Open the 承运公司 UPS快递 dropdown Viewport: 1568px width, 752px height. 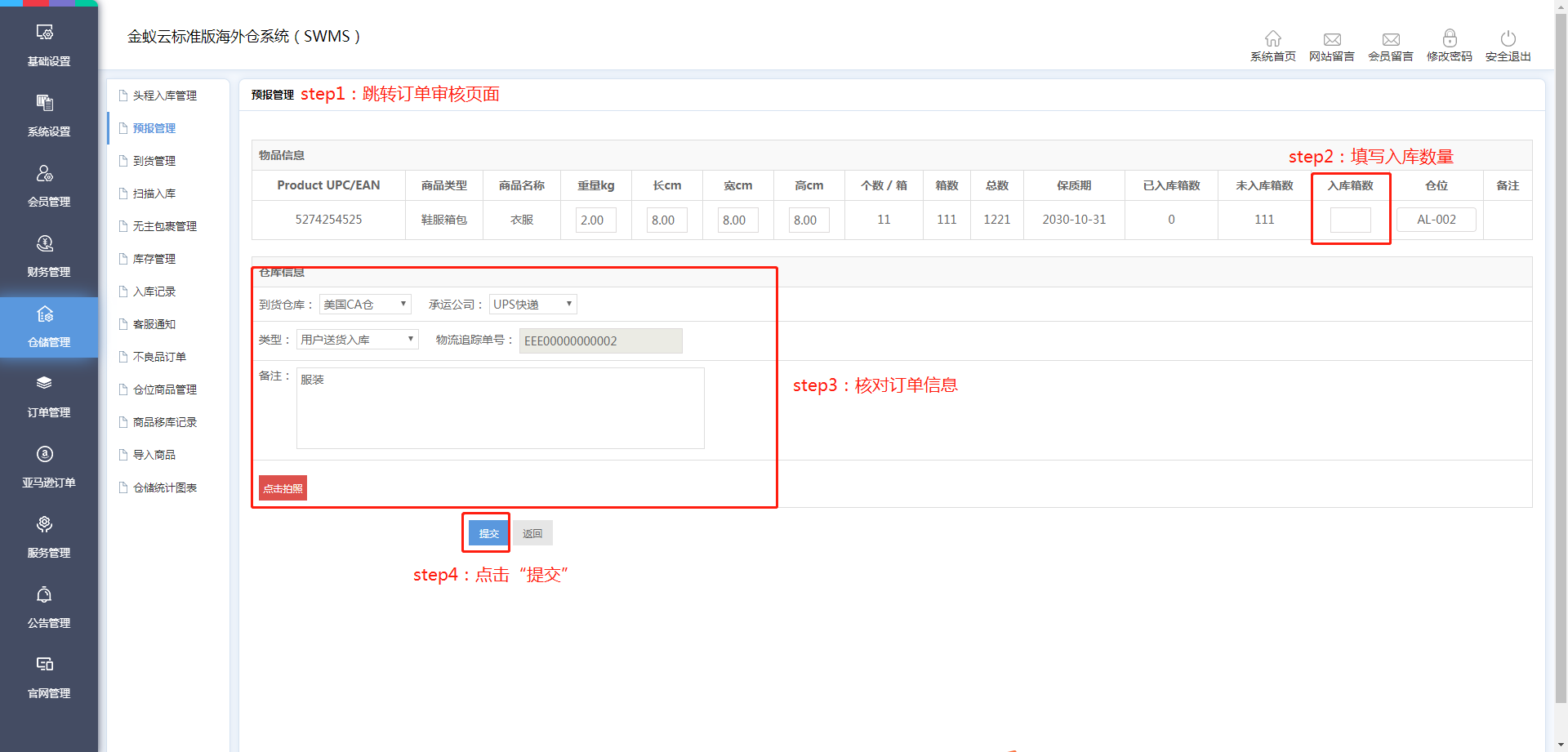pyautogui.click(x=532, y=305)
